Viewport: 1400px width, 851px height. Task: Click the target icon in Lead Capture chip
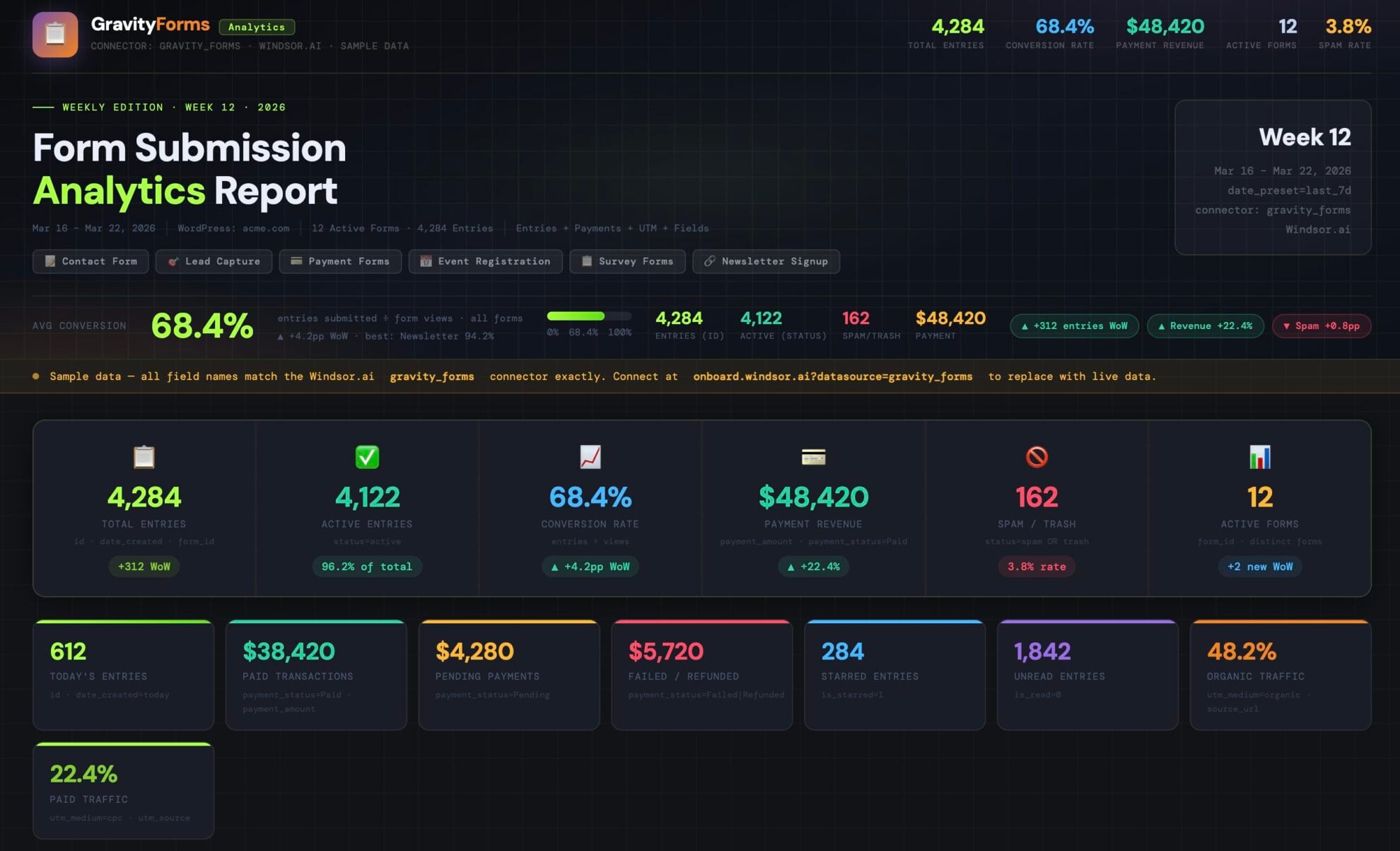point(173,261)
